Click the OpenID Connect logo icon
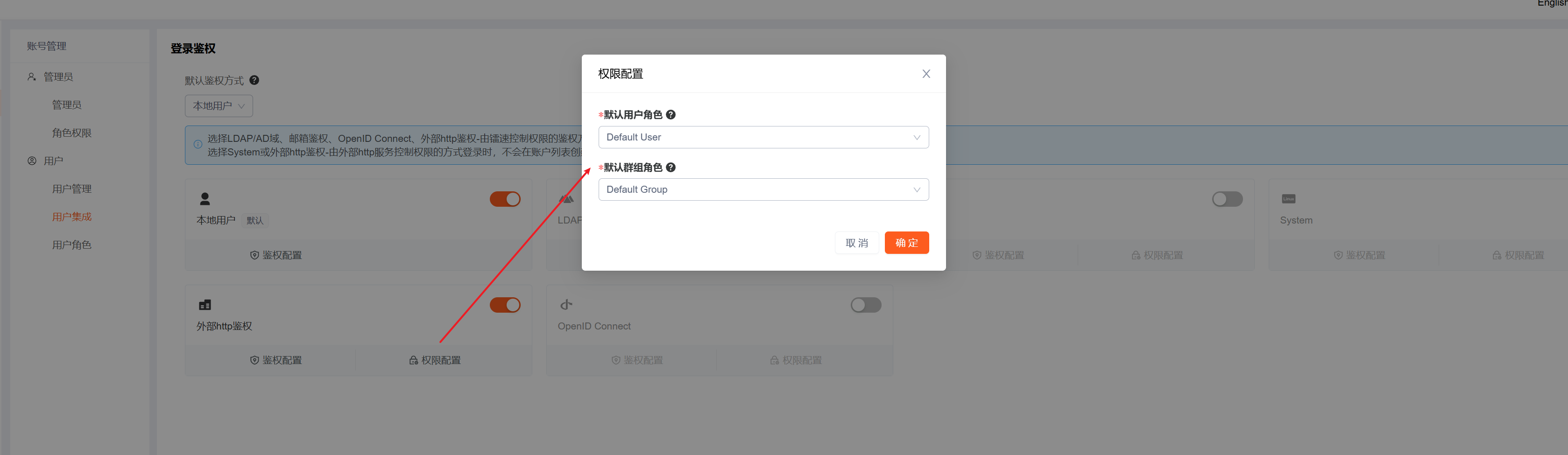The width and height of the screenshot is (1568, 455). (x=566, y=305)
